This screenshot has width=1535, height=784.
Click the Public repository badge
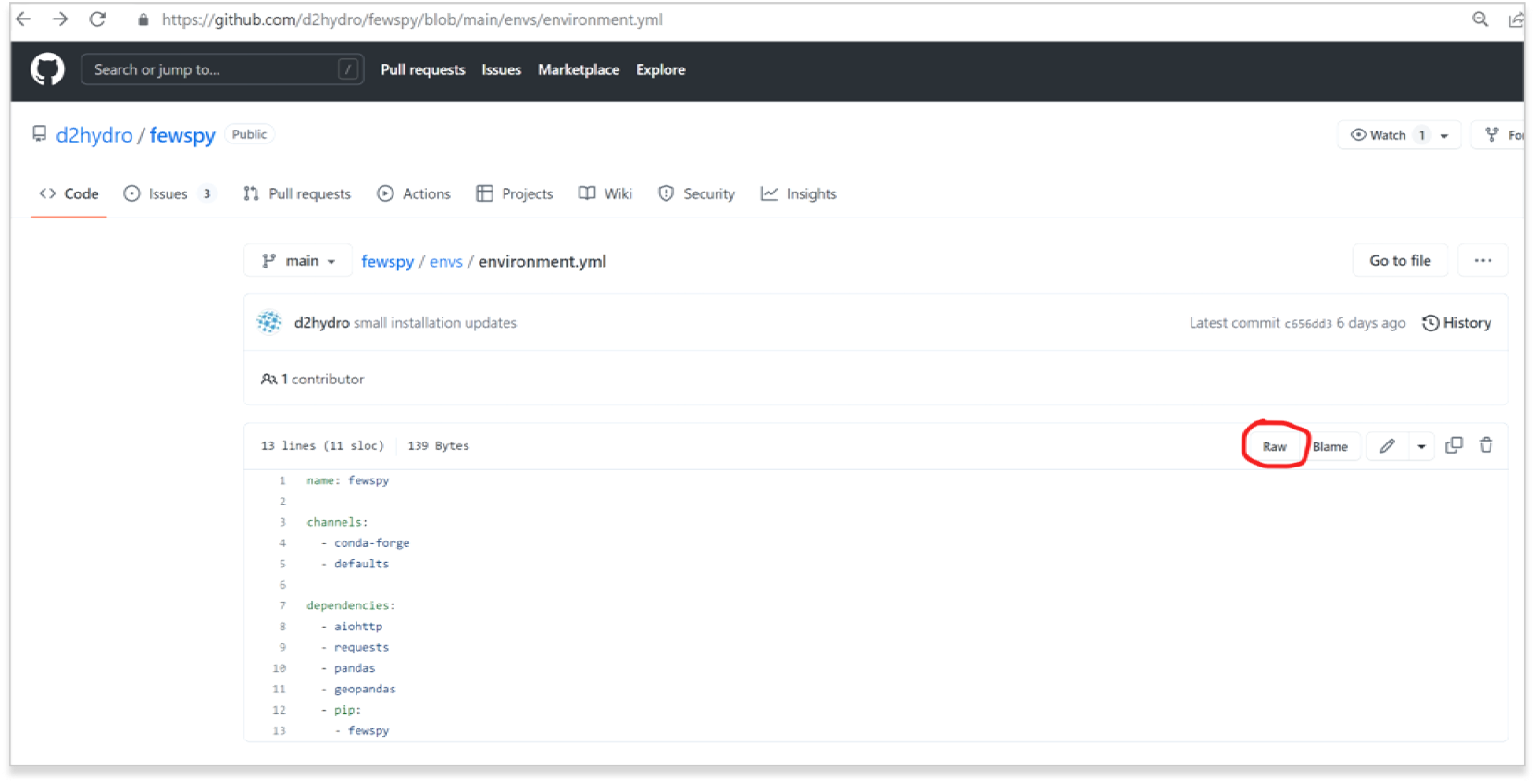249,134
